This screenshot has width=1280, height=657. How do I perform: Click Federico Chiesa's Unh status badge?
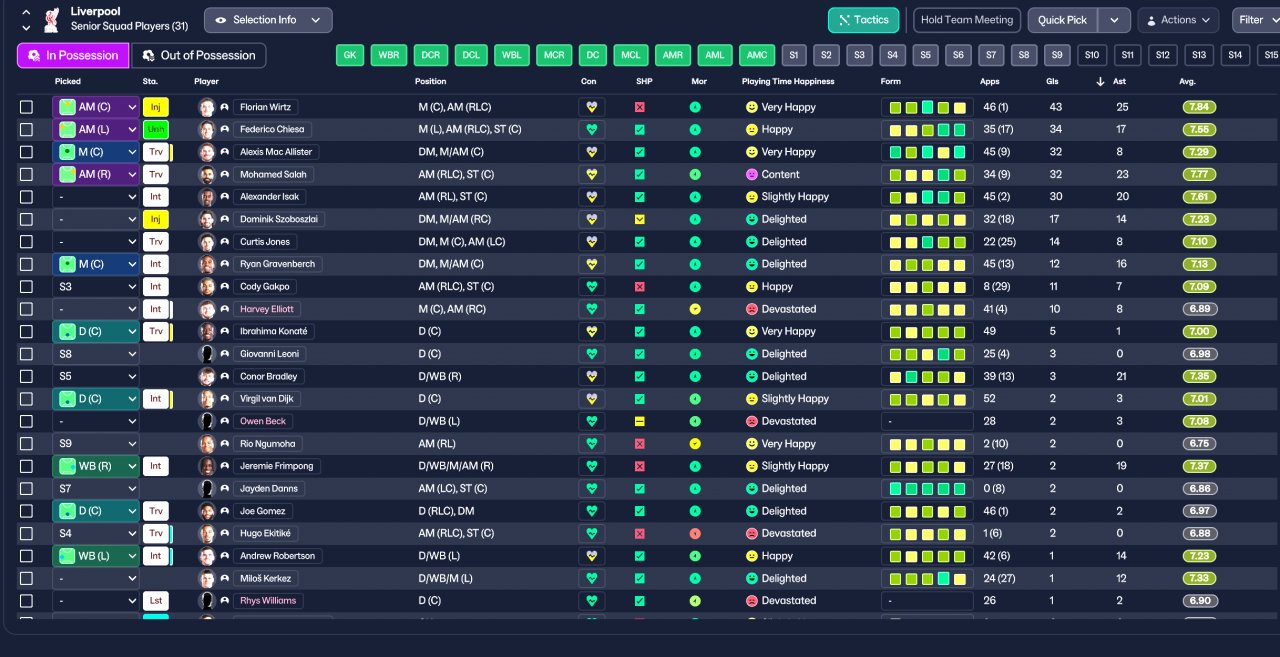pyautogui.click(x=155, y=129)
